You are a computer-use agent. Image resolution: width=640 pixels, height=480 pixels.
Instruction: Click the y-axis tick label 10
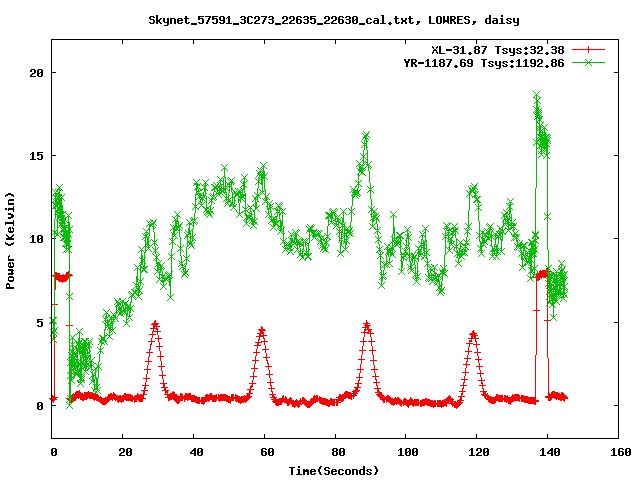tap(36, 239)
